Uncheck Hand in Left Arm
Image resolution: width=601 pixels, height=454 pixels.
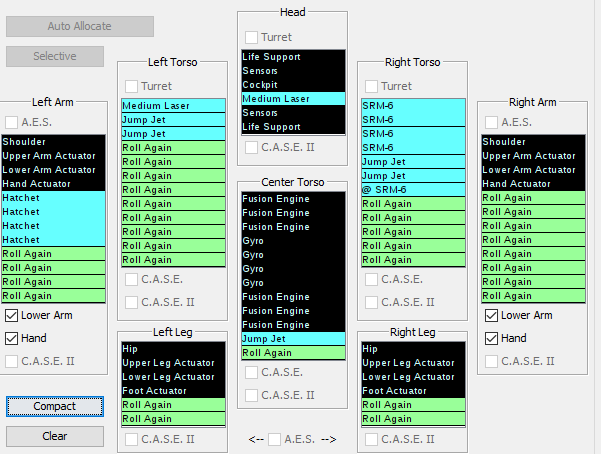pos(11,339)
